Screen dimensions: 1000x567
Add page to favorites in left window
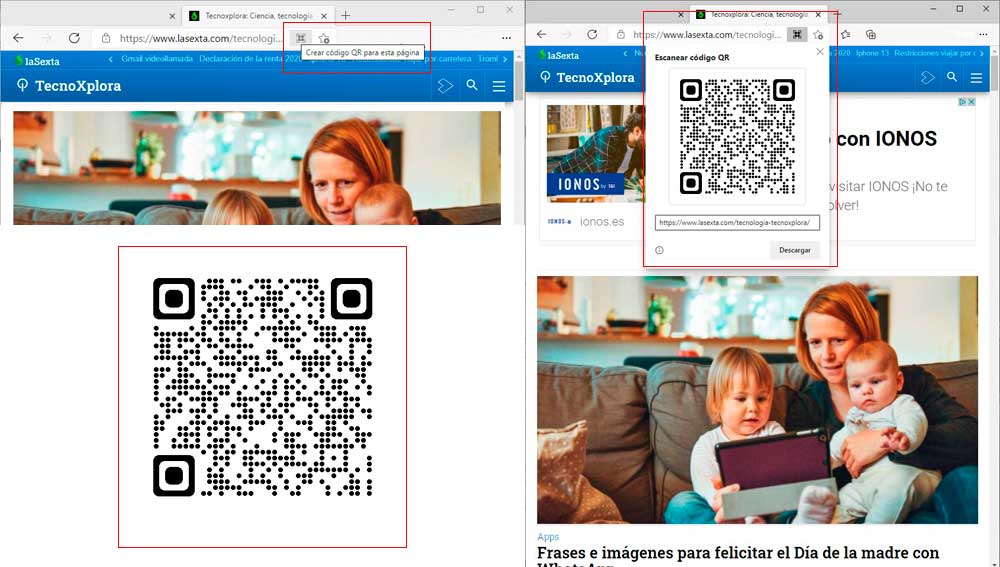pyautogui.click(x=324, y=38)
